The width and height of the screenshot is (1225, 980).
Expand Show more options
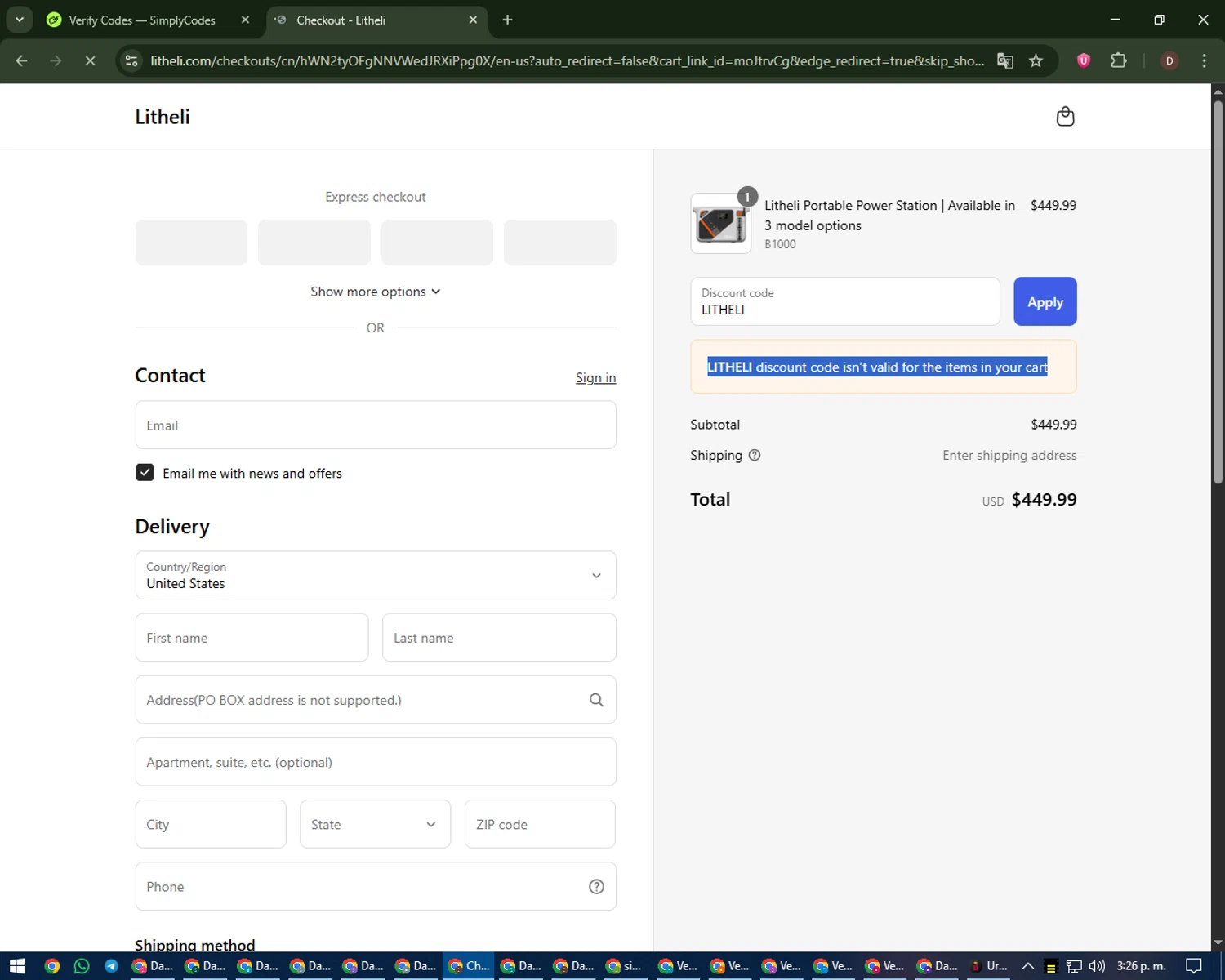tap(376, 292)
